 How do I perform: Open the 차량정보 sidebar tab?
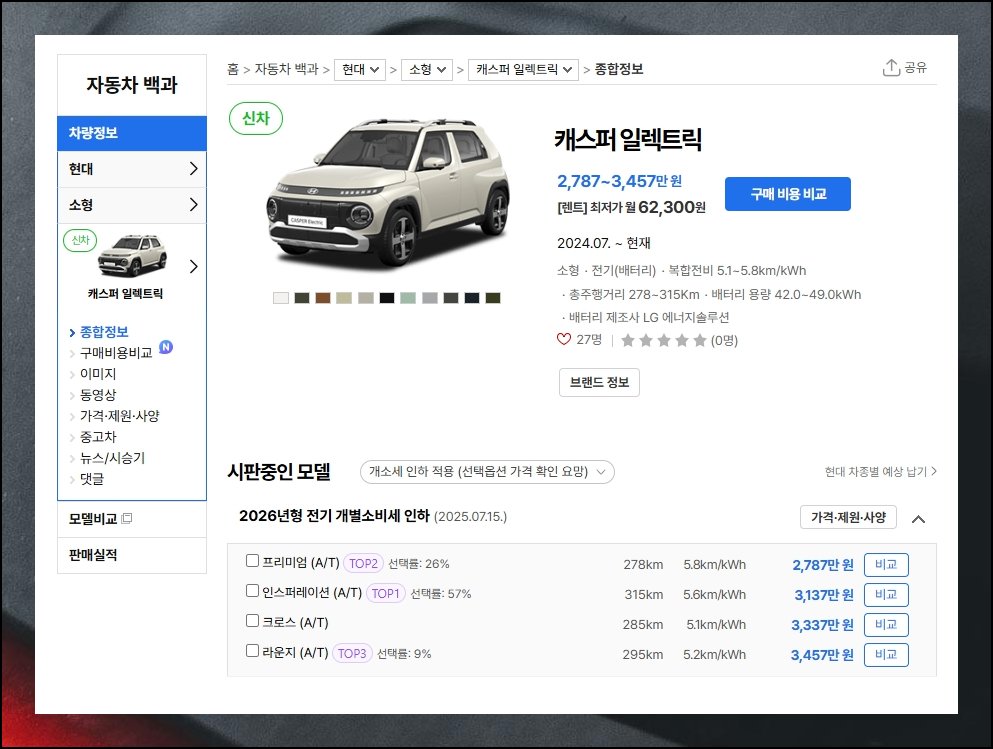132,133
